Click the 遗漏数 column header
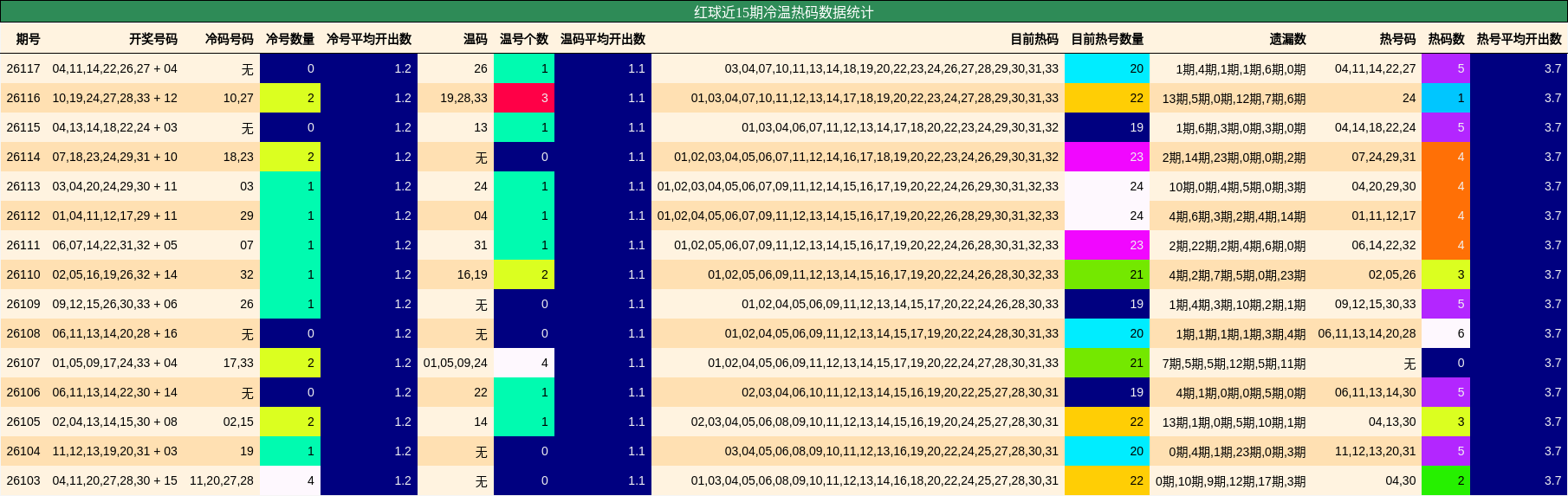Viewport: 1568px width, 496px height. [1288, 39]
